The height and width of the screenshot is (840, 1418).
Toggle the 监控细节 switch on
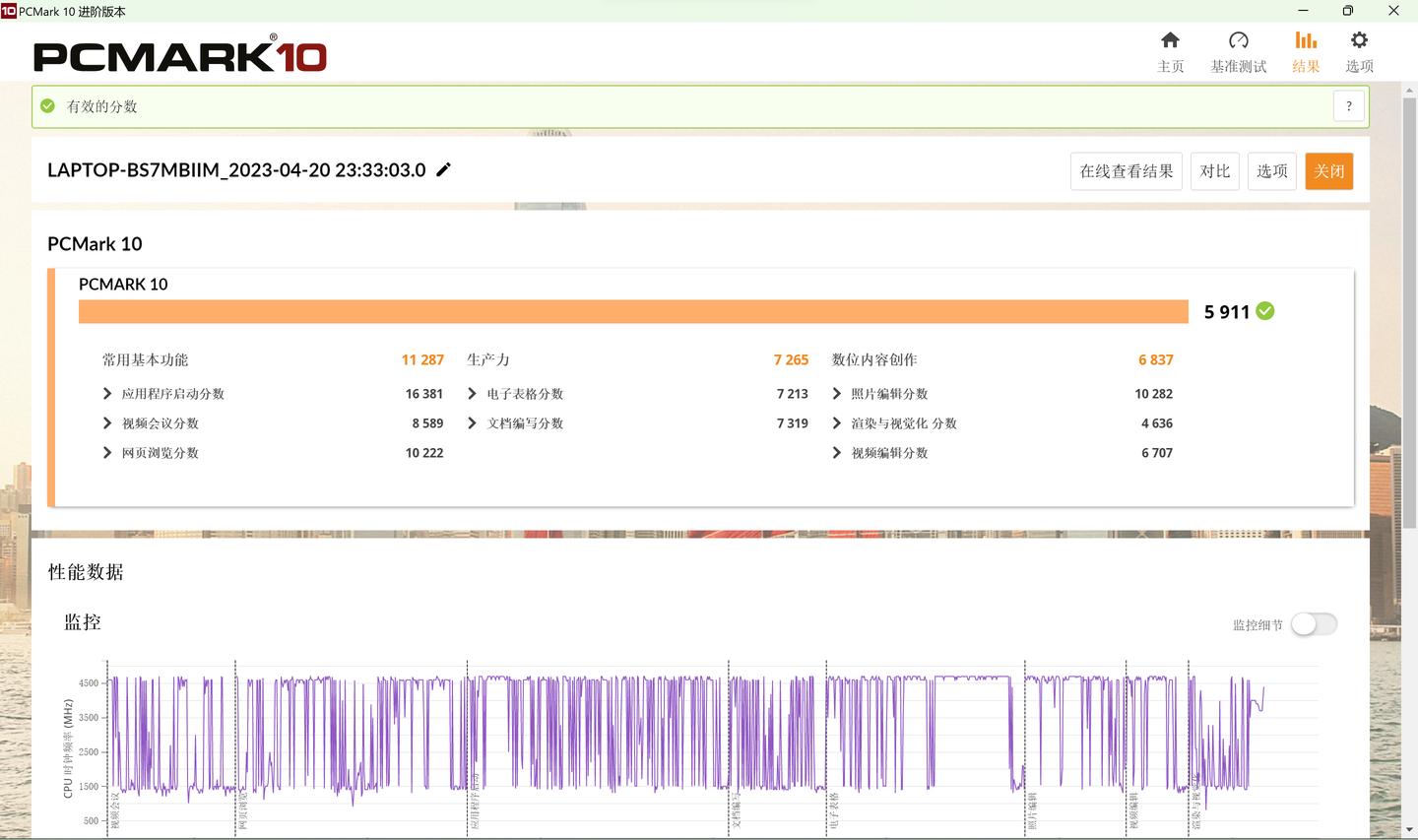[1314, 624]
